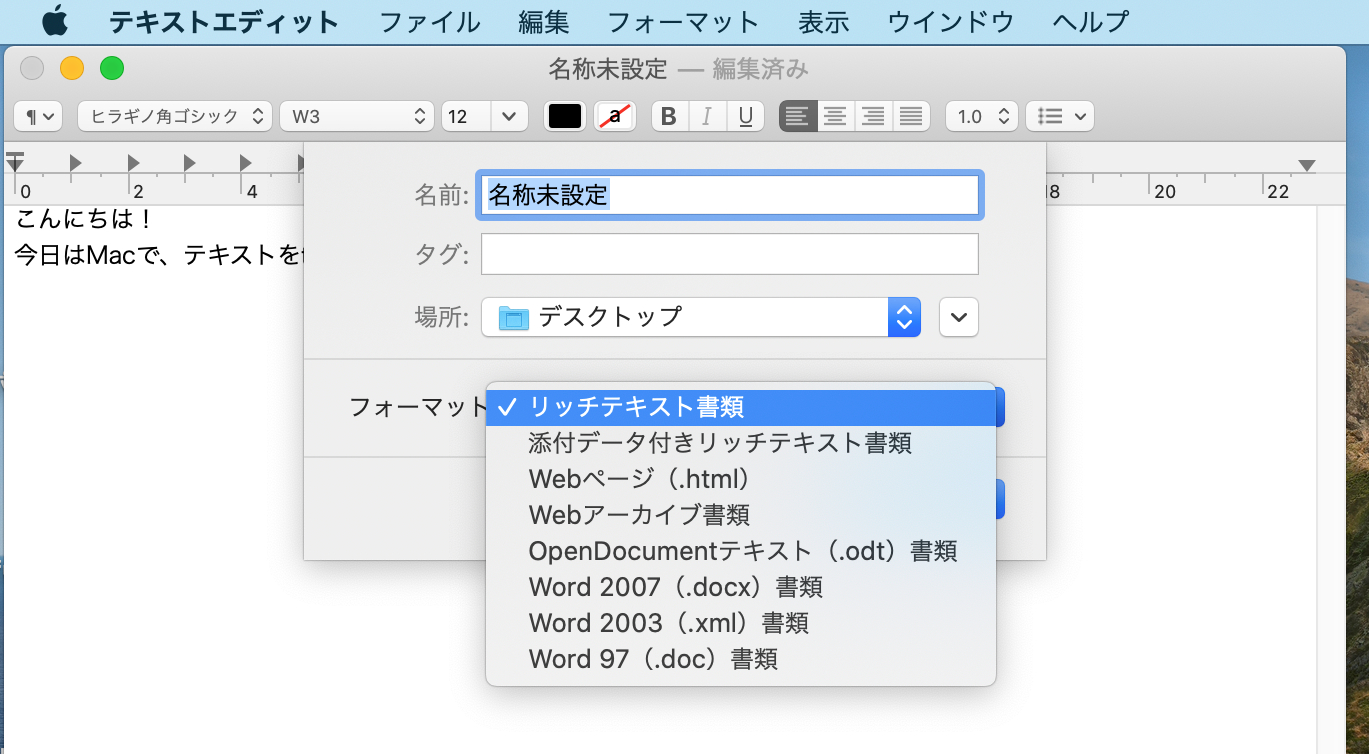Click the document title 名称未設定
Image resolution: width=1369 pixels, height=754 pixels.
click(x=608, y=68)
